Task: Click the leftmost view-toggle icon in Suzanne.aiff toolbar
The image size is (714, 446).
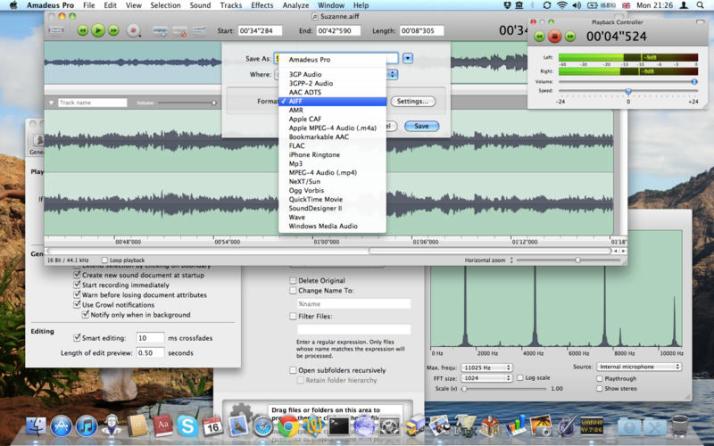Action: [x=56, y=30]
